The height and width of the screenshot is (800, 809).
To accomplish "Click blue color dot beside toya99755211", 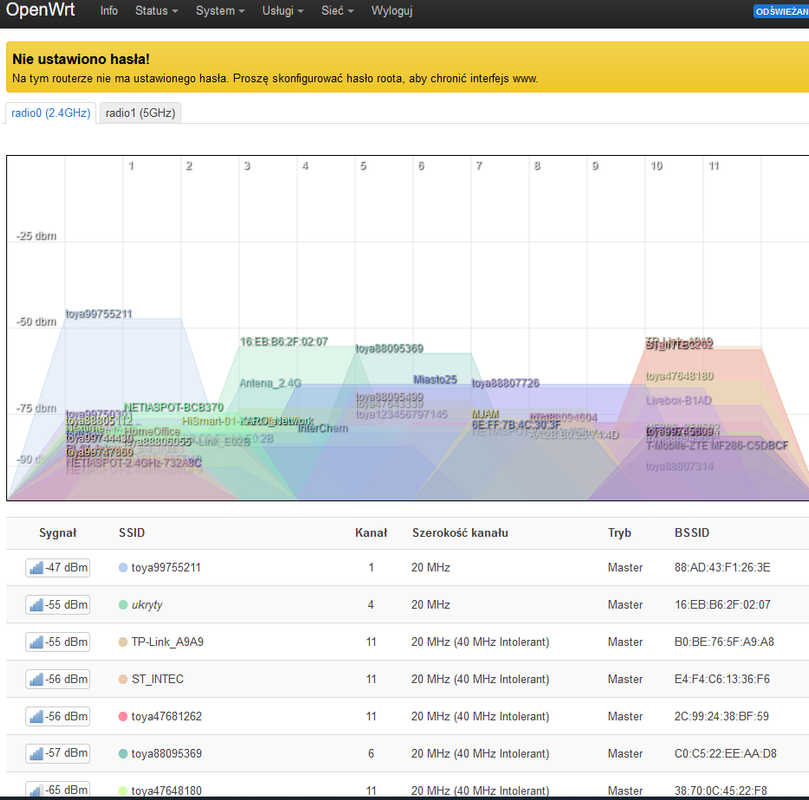I will tap(123, 567).
